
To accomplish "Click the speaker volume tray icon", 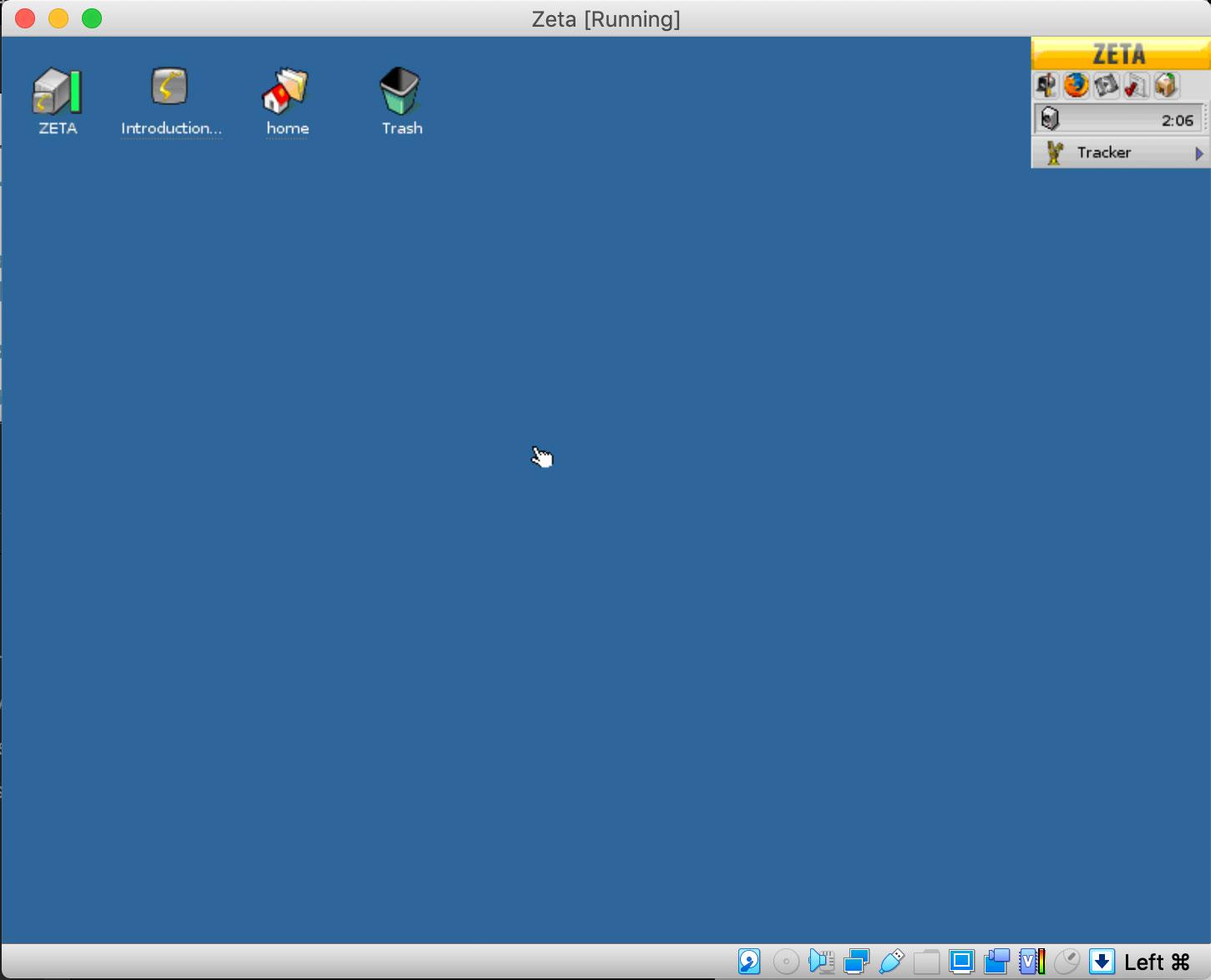I will pos(1050,119).
